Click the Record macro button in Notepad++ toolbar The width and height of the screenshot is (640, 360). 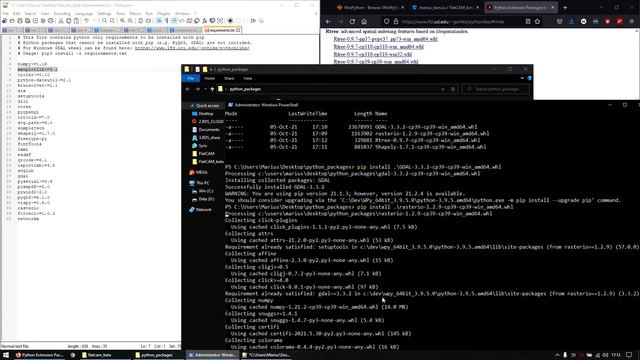pyautogui.click(x=230, y=20)
